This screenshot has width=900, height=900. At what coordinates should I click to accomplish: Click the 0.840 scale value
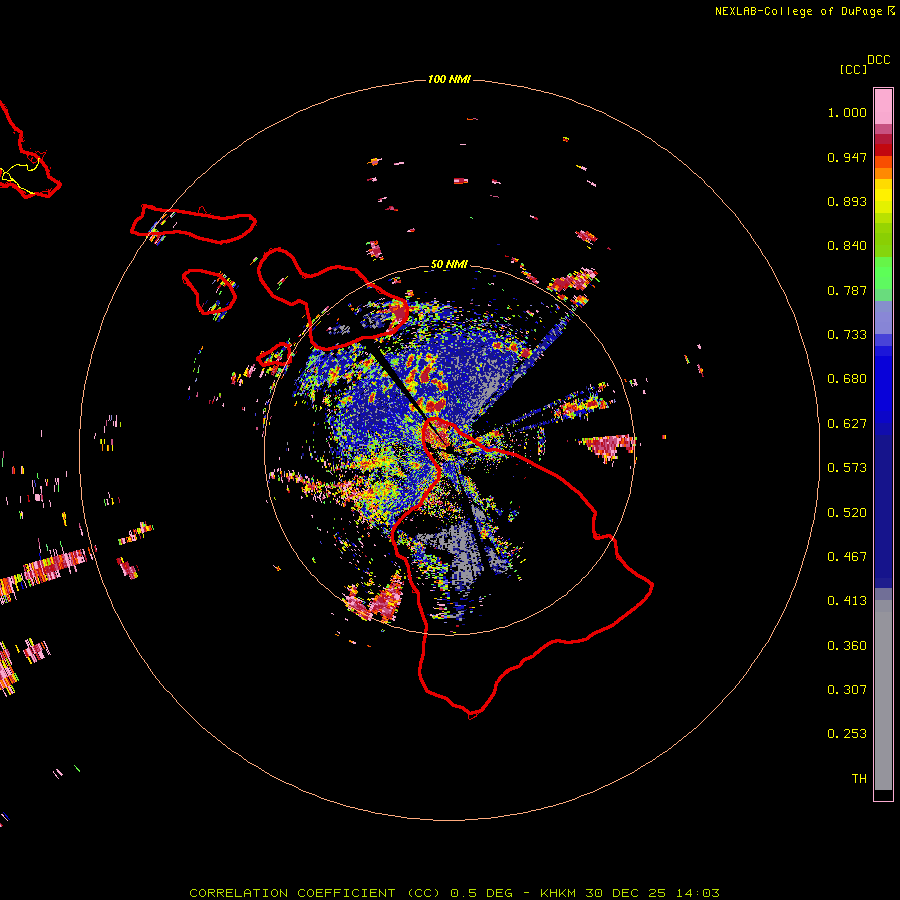point(847,246)
